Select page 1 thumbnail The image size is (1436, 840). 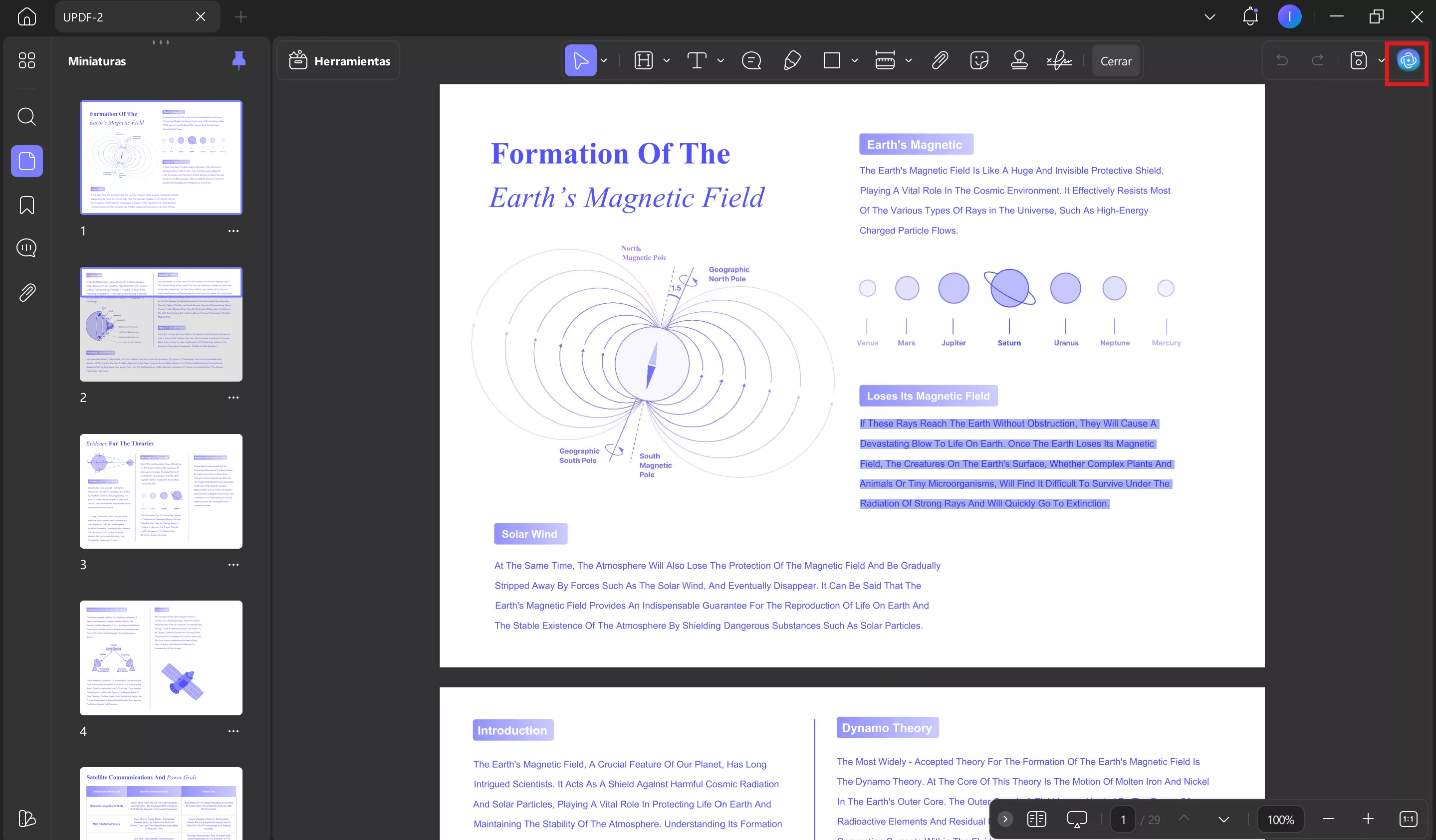(x=161, y=158)
